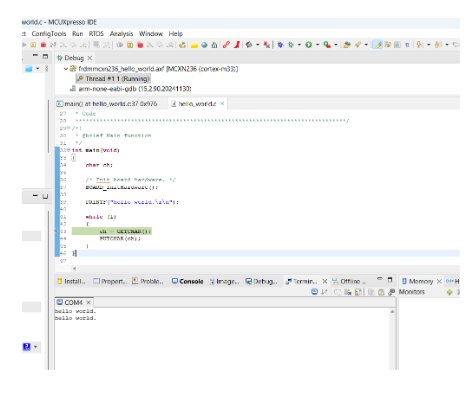
Task: Click the green bug Debug launch icon
Action: click(x=291, y=45)
